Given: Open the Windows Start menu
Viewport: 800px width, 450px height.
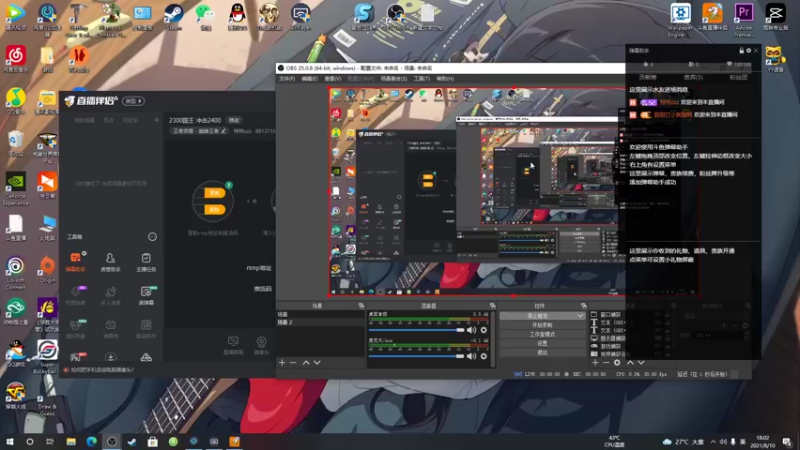Looking at the screenshot, I should [x=9, y=442].
